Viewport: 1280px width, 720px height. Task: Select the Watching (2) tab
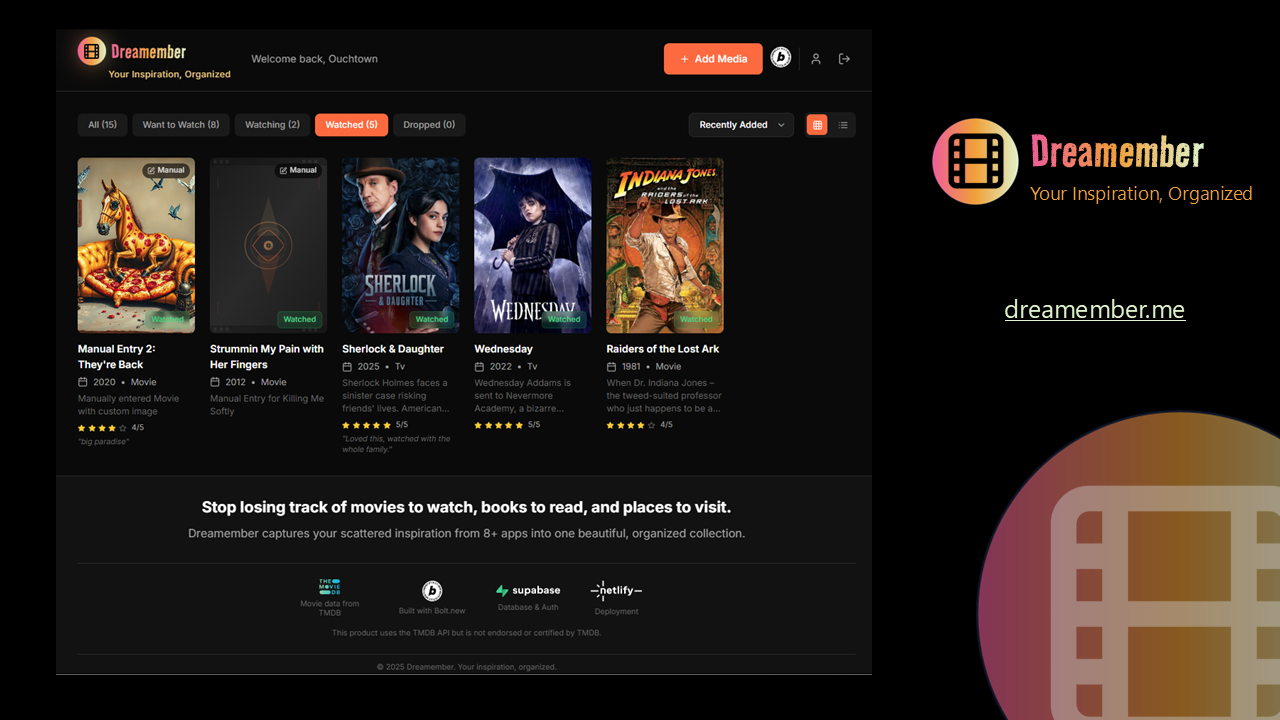pos(272,125)
